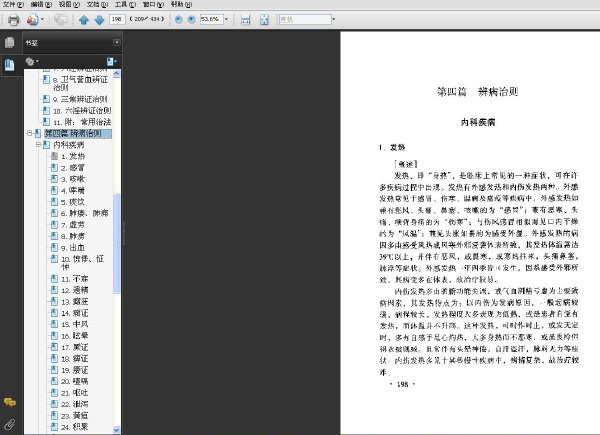Open bookmark 11. 附: 常用治法

pyautogui.click(x=82, y=122)
